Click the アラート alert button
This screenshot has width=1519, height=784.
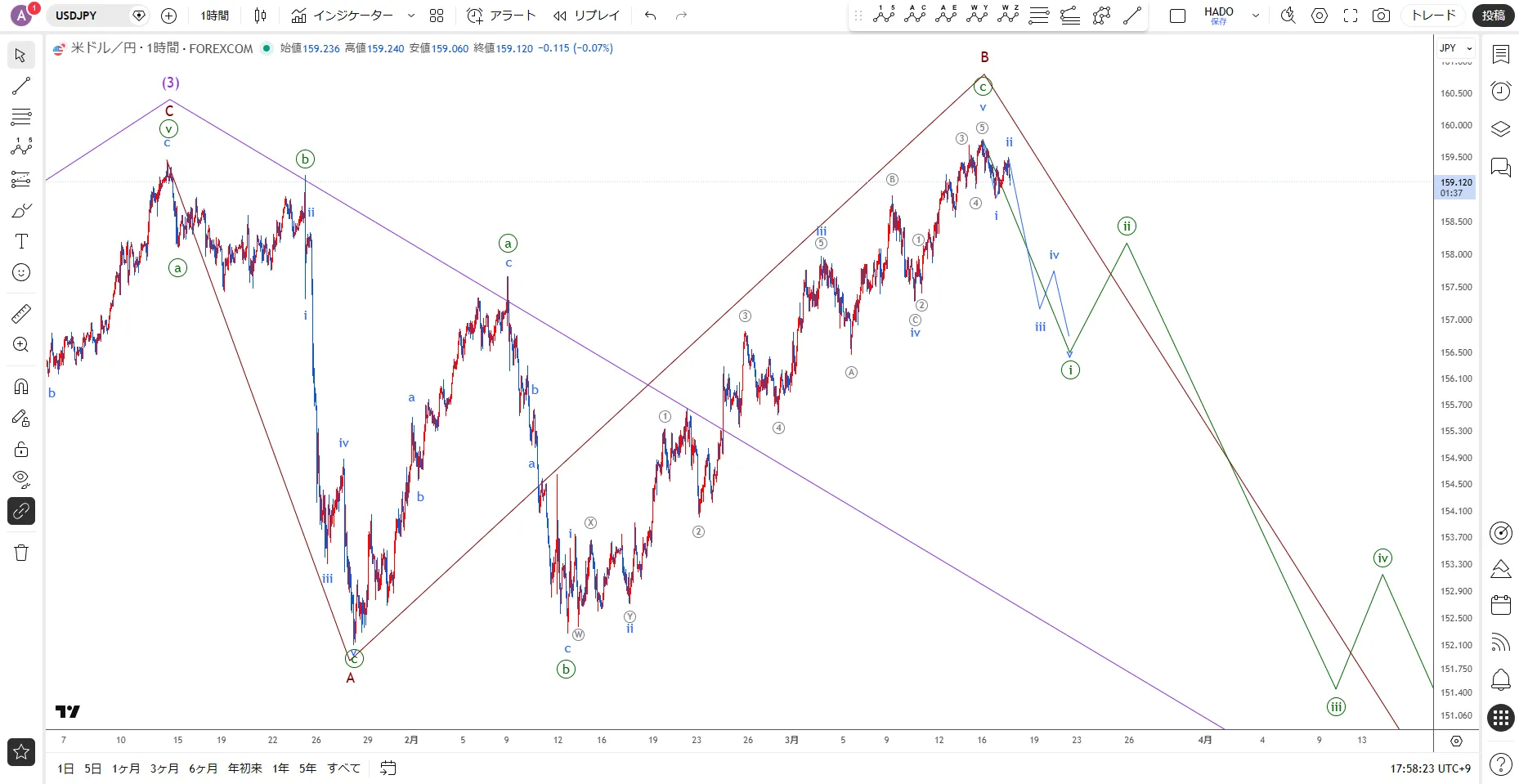point(501,16)
